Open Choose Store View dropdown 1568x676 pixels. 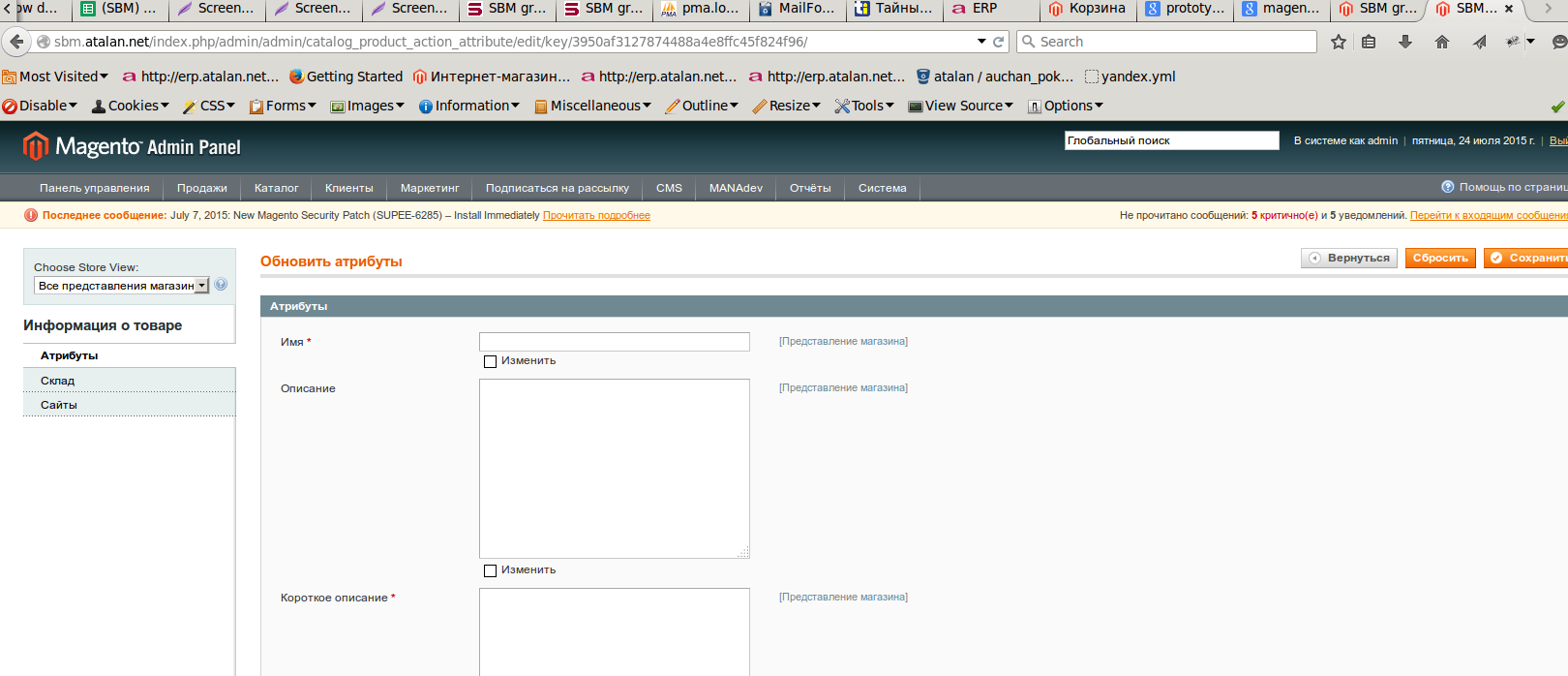coord(122,286)
